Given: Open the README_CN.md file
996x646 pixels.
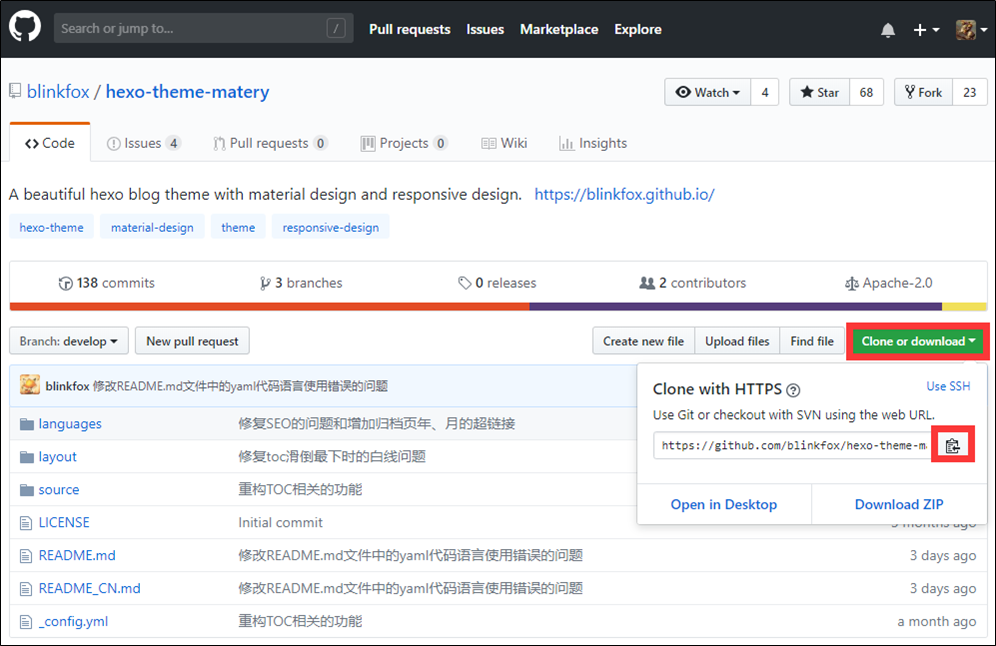Looking at the screenshot, I should pyautogui.click(x=90, y=588).
